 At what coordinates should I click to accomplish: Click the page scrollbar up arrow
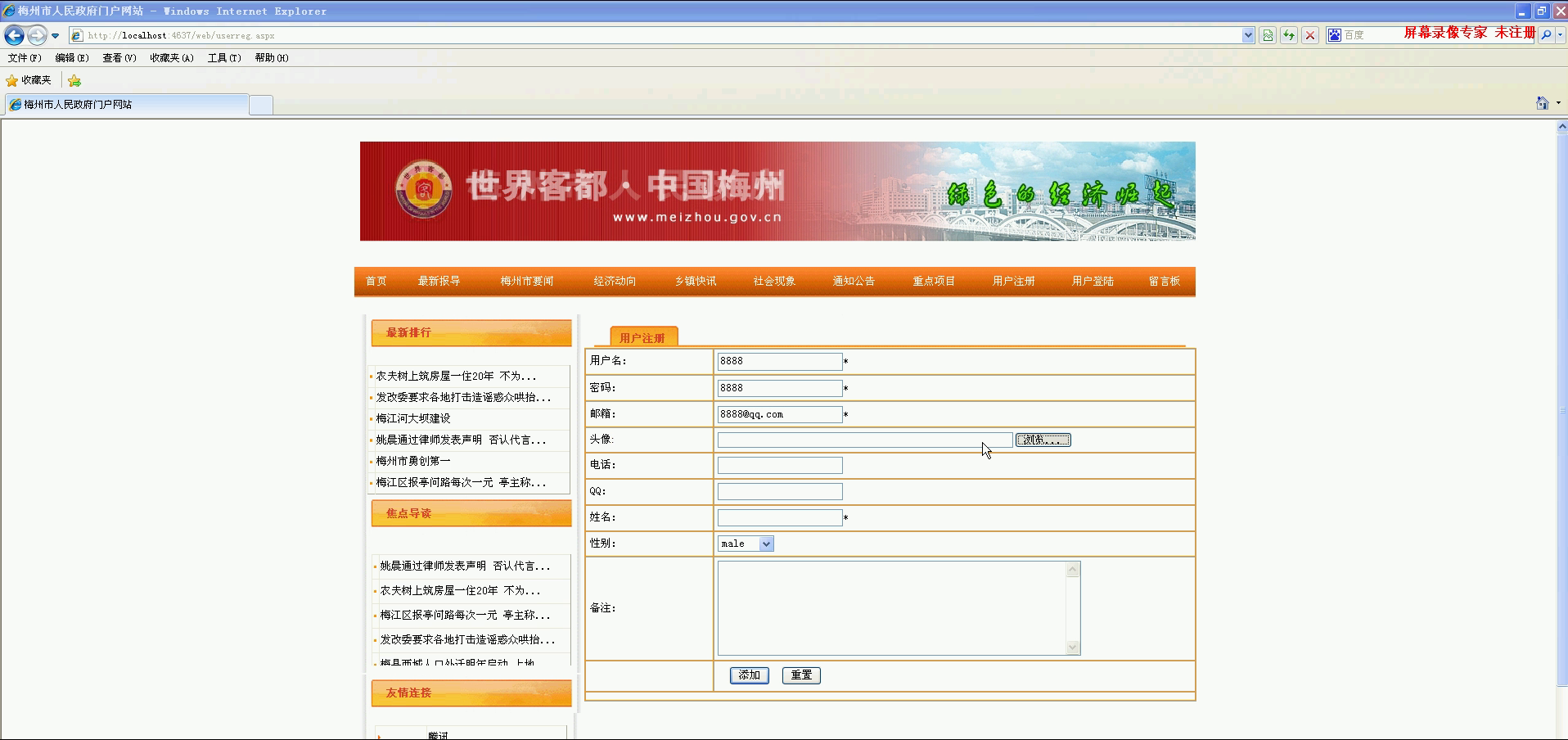tap(1561, 126)
